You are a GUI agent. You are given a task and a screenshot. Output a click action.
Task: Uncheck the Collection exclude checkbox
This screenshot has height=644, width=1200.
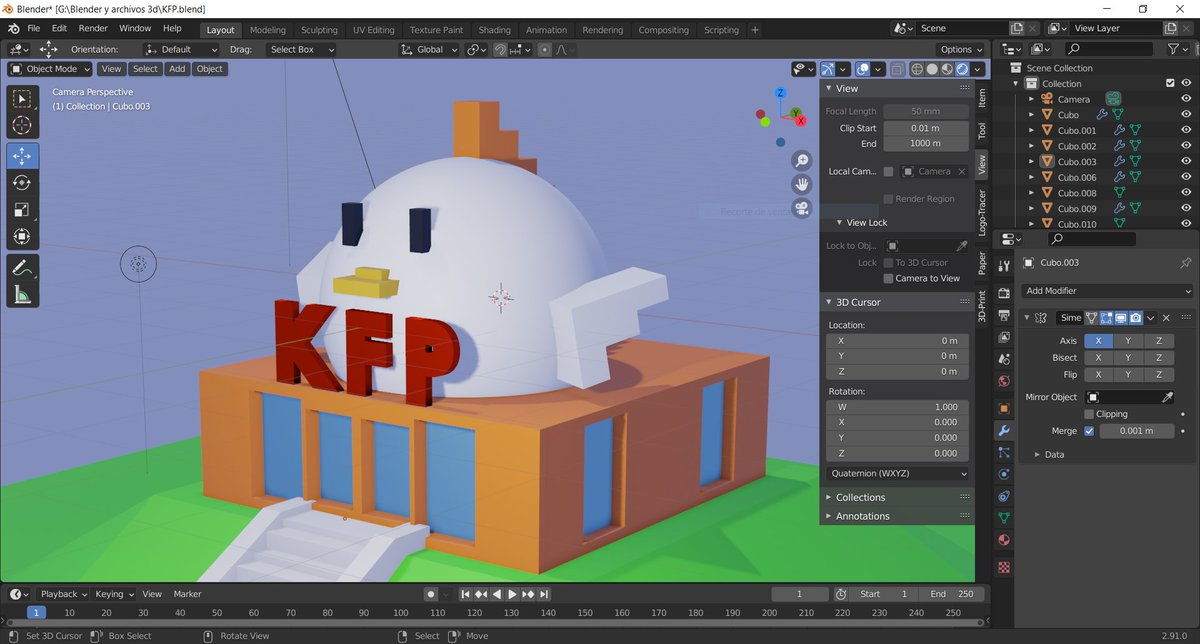pos(1170,84)
